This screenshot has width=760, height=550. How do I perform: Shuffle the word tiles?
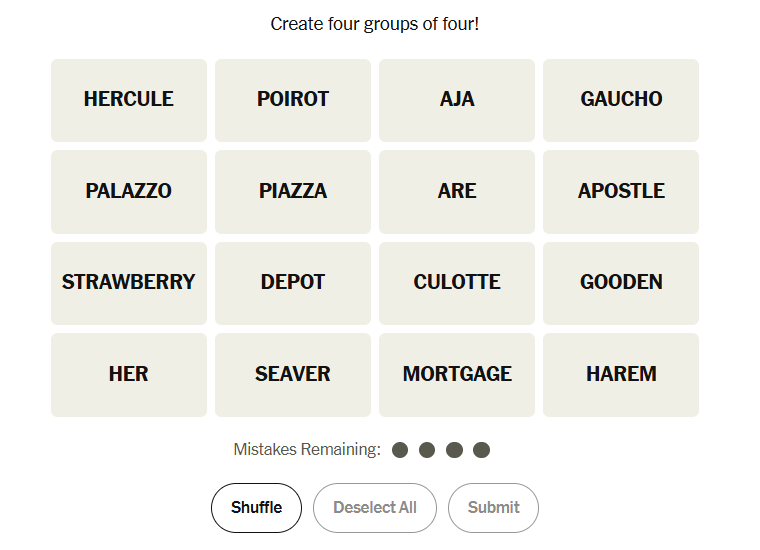(x=256, y=508)
